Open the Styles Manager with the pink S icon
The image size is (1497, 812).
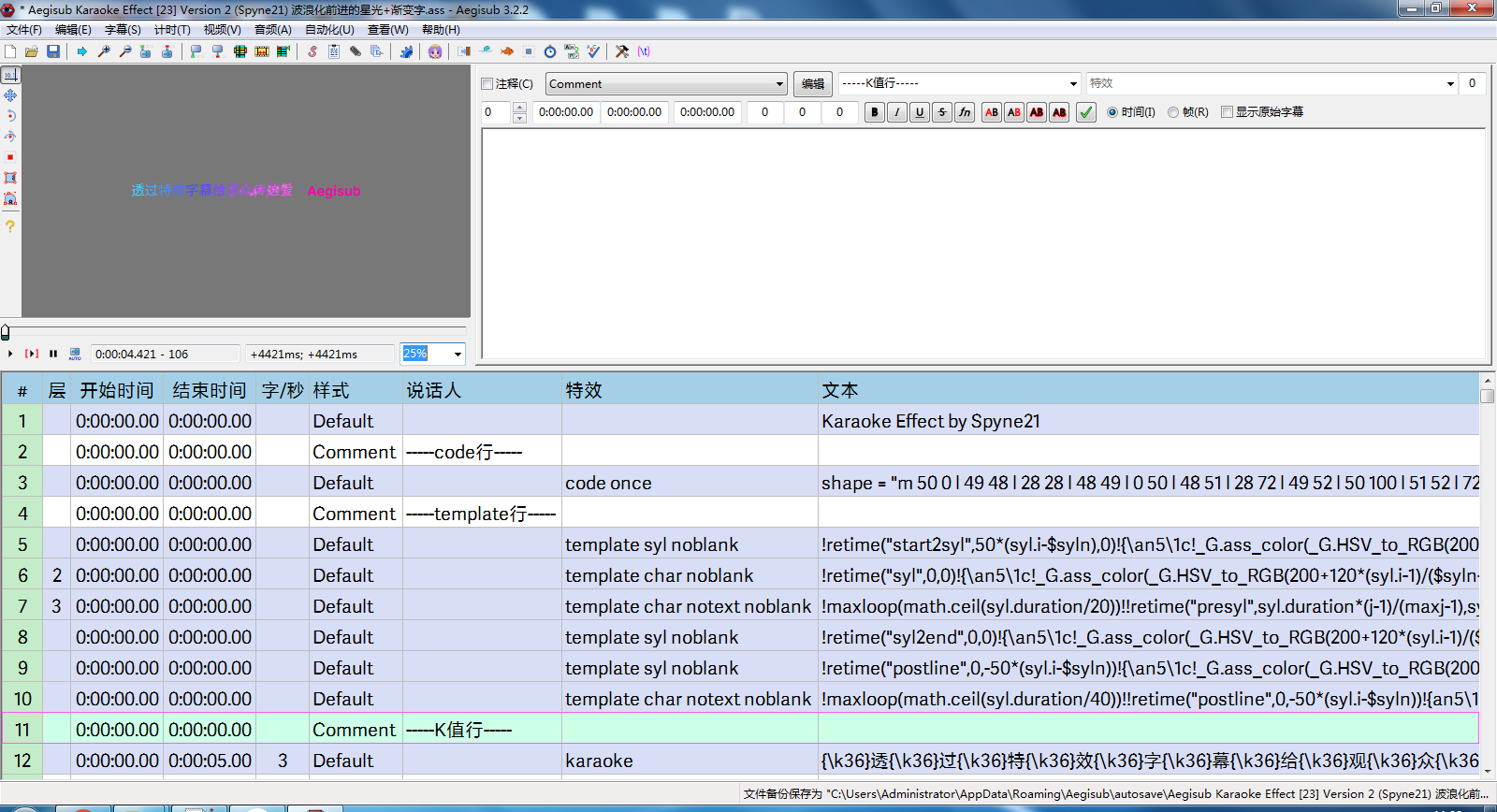pos(312,51)
